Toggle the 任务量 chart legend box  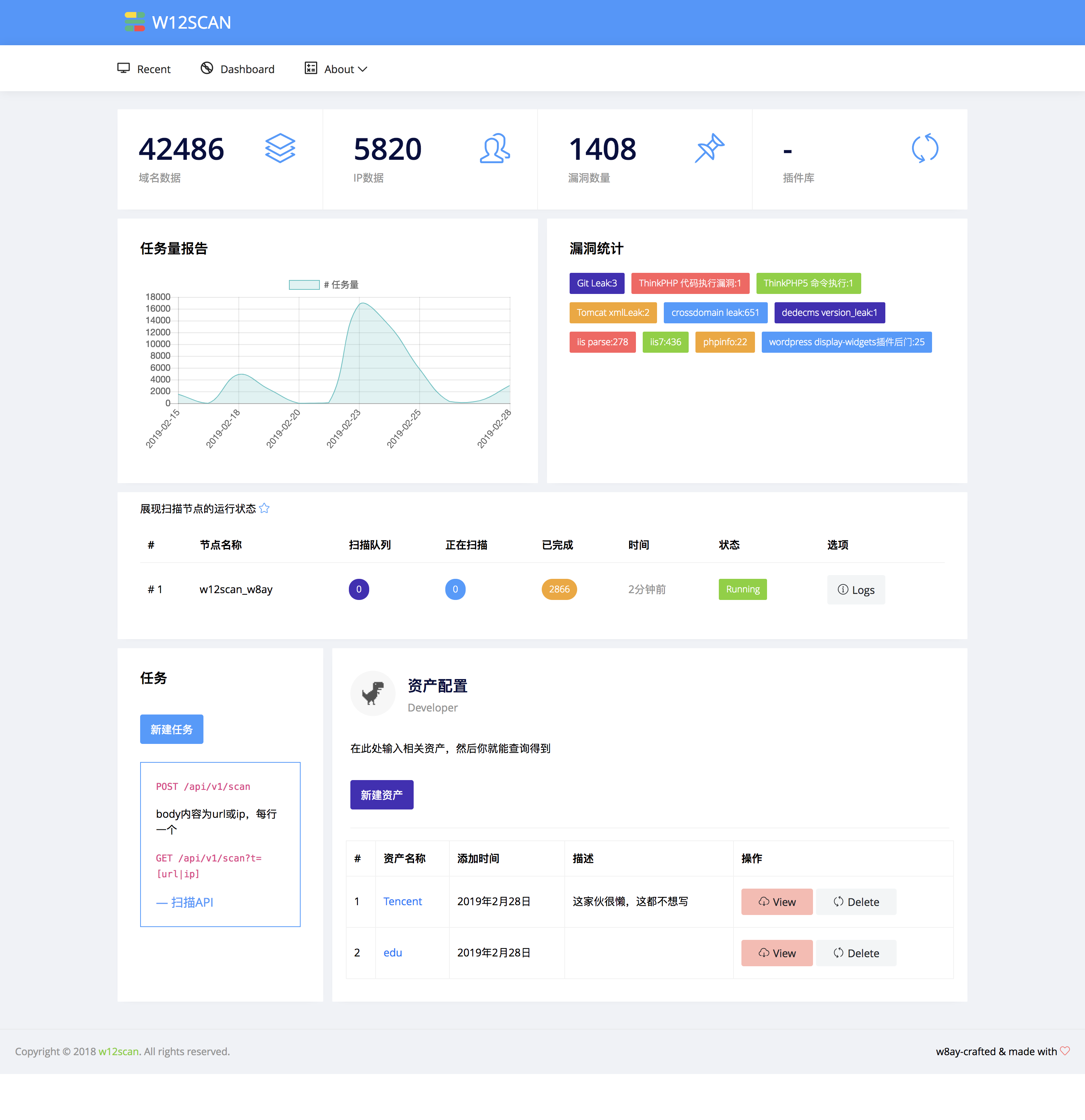pyautogui.click(x=304, y=285)
